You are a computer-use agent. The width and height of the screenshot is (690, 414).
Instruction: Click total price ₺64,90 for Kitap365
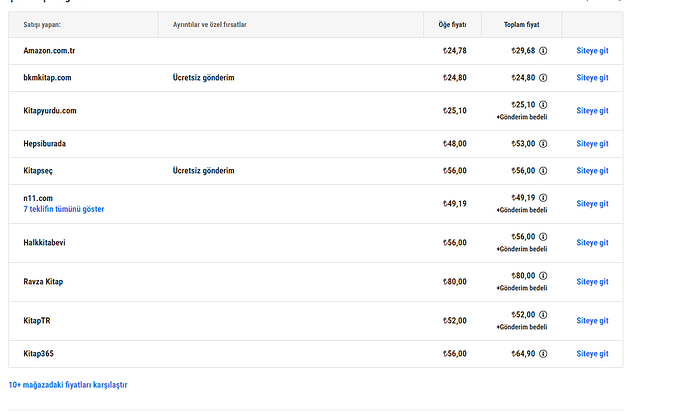523,354
